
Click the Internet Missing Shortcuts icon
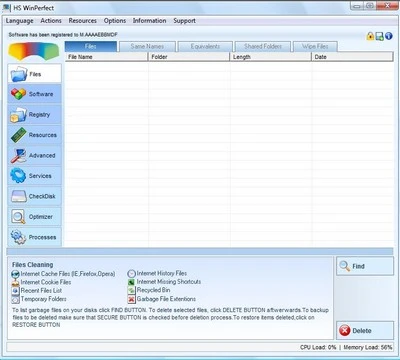tap(131, 282)
